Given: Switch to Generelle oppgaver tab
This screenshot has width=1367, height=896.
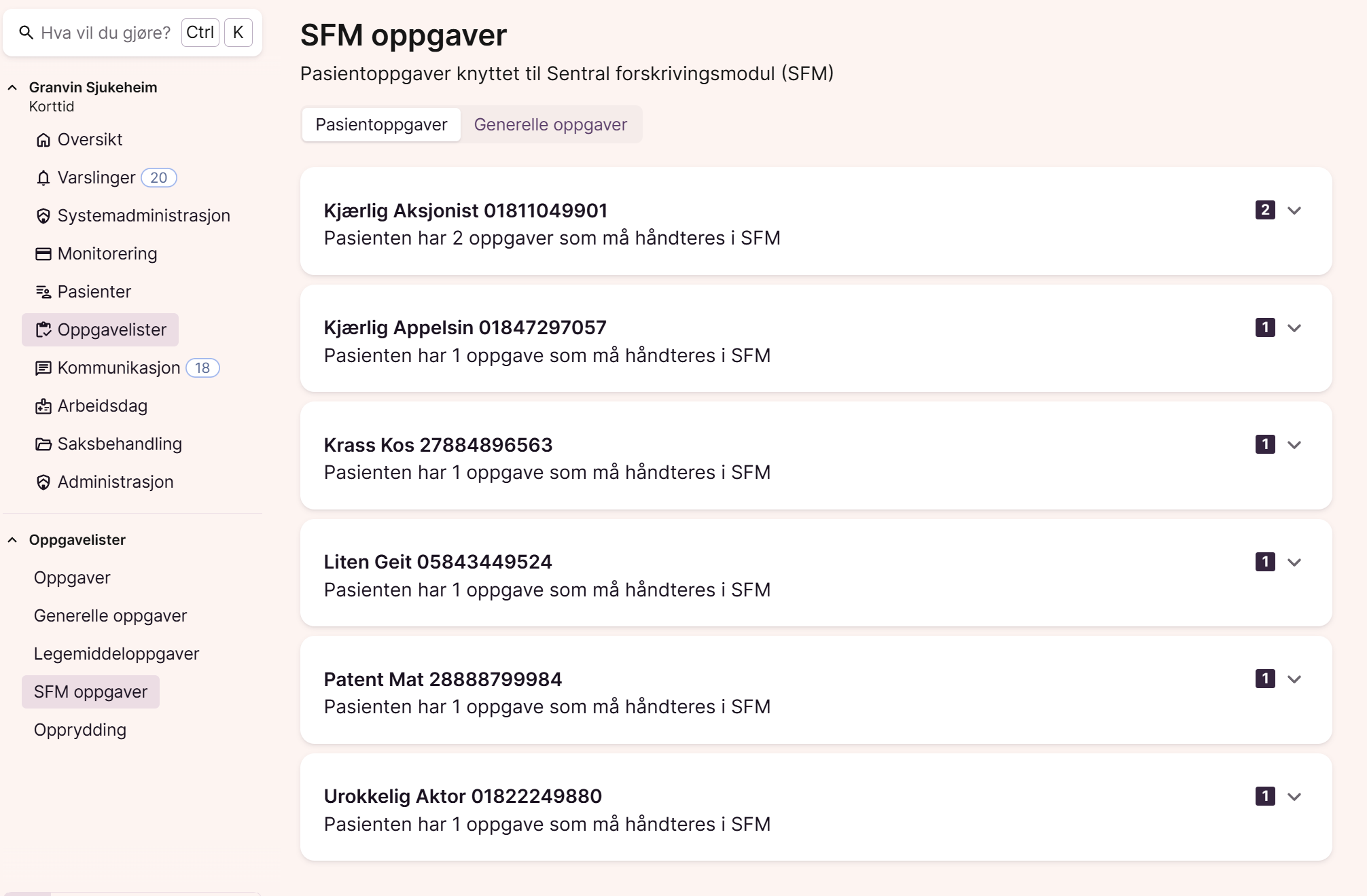Looking at the screenshot, I should click(550, 125).
